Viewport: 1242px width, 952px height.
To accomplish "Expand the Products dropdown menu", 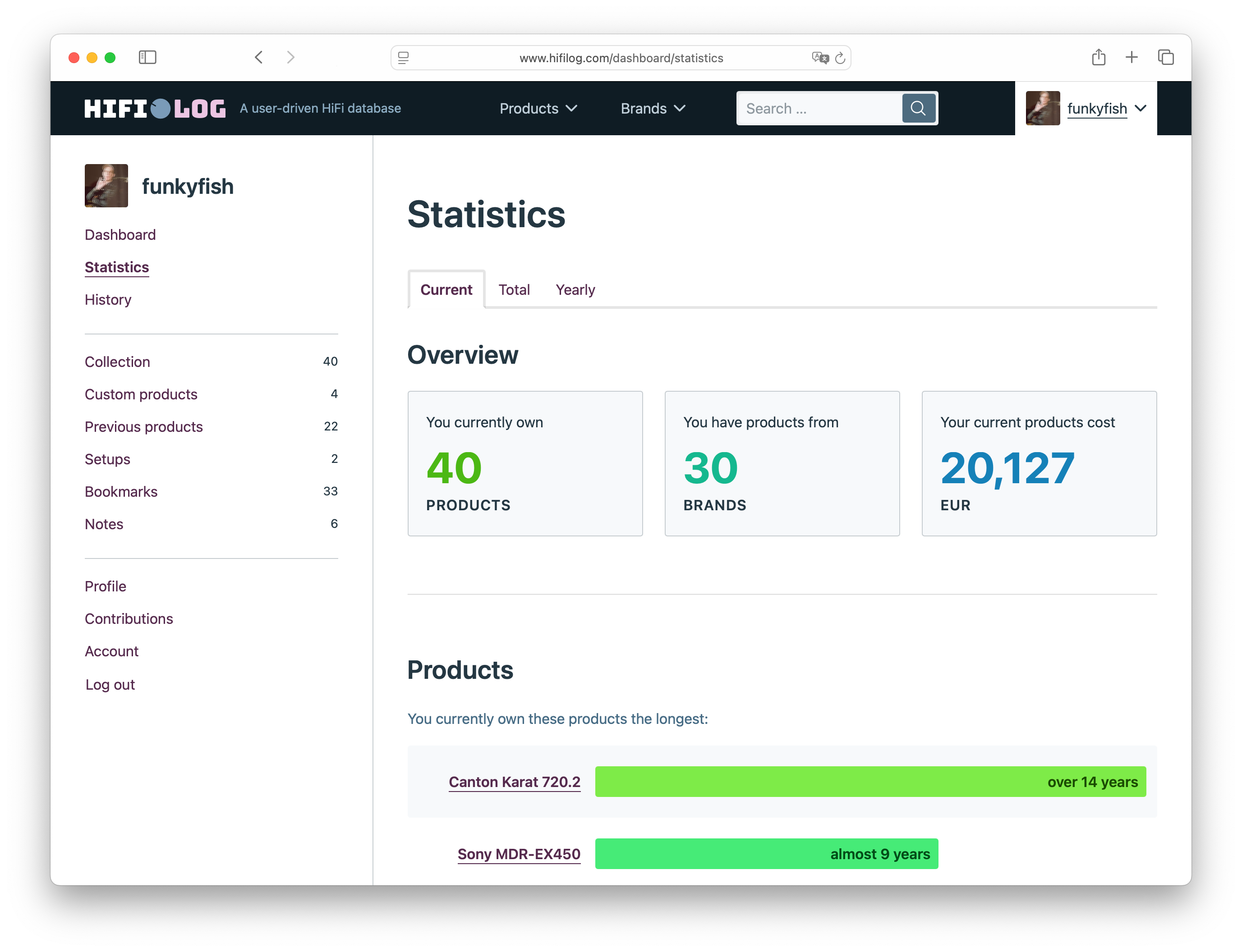I will (538, 108).
